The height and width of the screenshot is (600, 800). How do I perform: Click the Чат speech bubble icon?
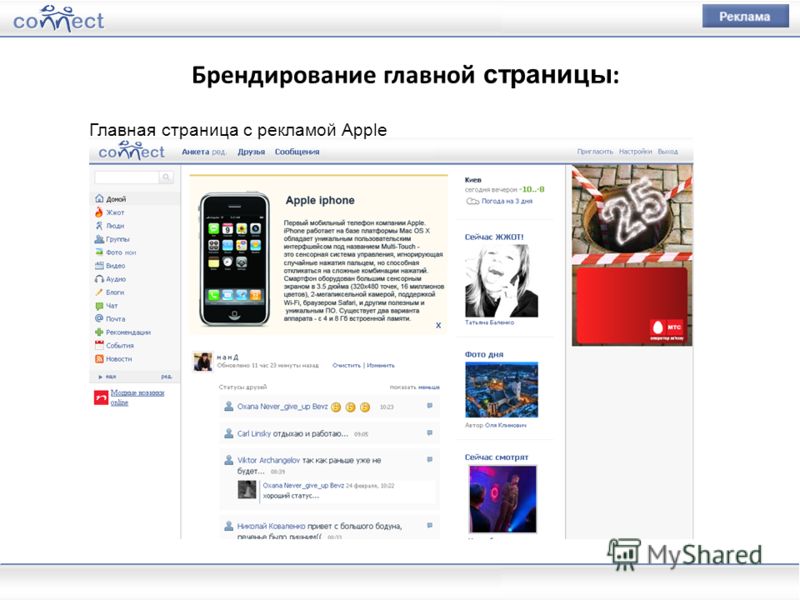99,306
